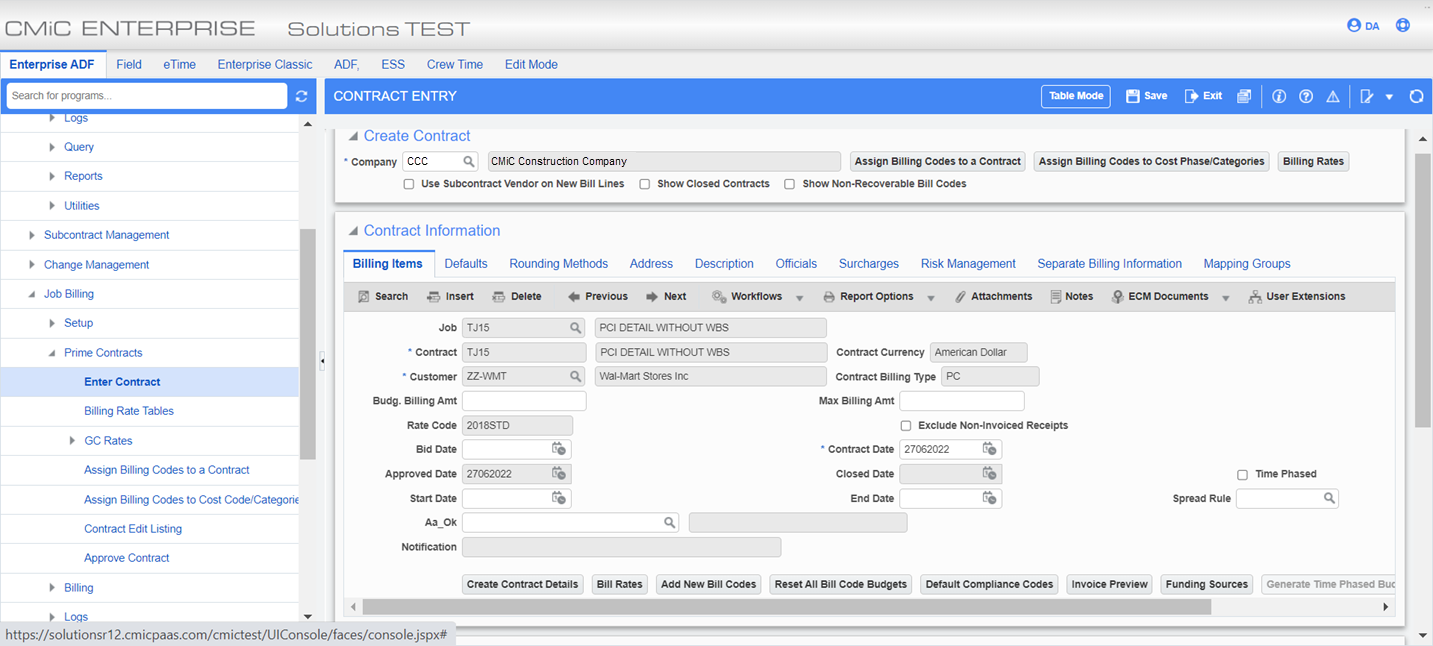The image size is (1433, 646).
Task: Expand the Subcontract Management tree node
Action: pos(32,235)
